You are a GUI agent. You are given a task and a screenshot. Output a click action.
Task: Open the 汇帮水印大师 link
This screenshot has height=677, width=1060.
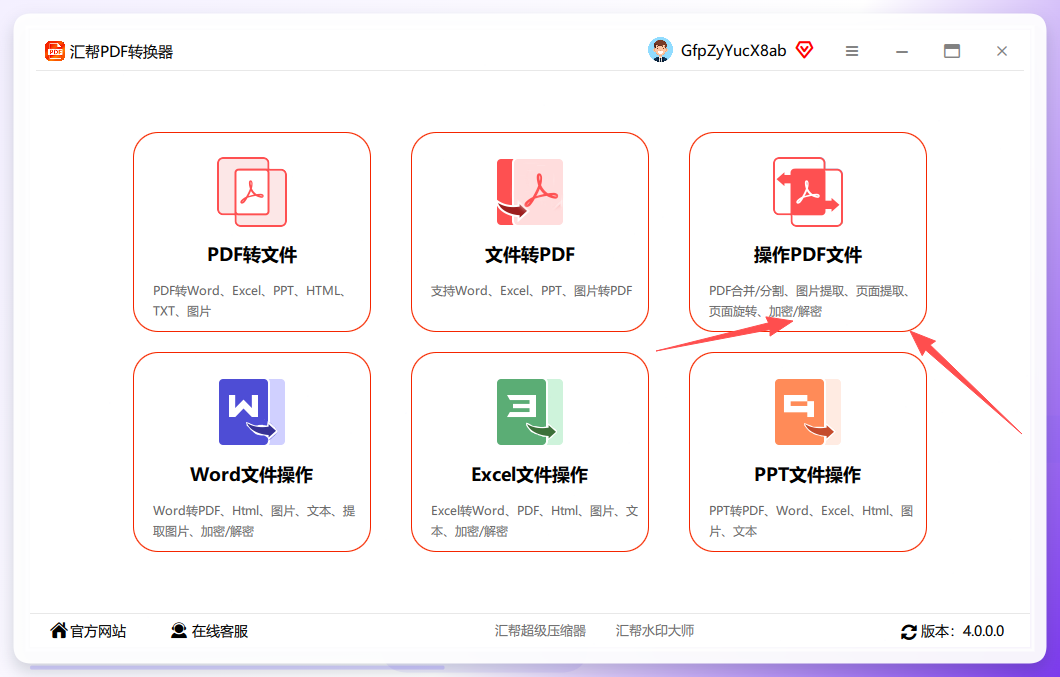654,630
